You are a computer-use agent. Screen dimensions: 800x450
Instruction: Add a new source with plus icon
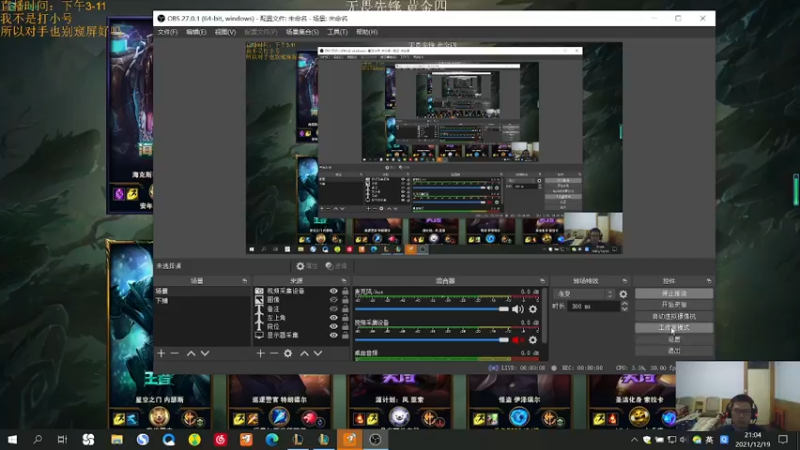click(260, 353)
